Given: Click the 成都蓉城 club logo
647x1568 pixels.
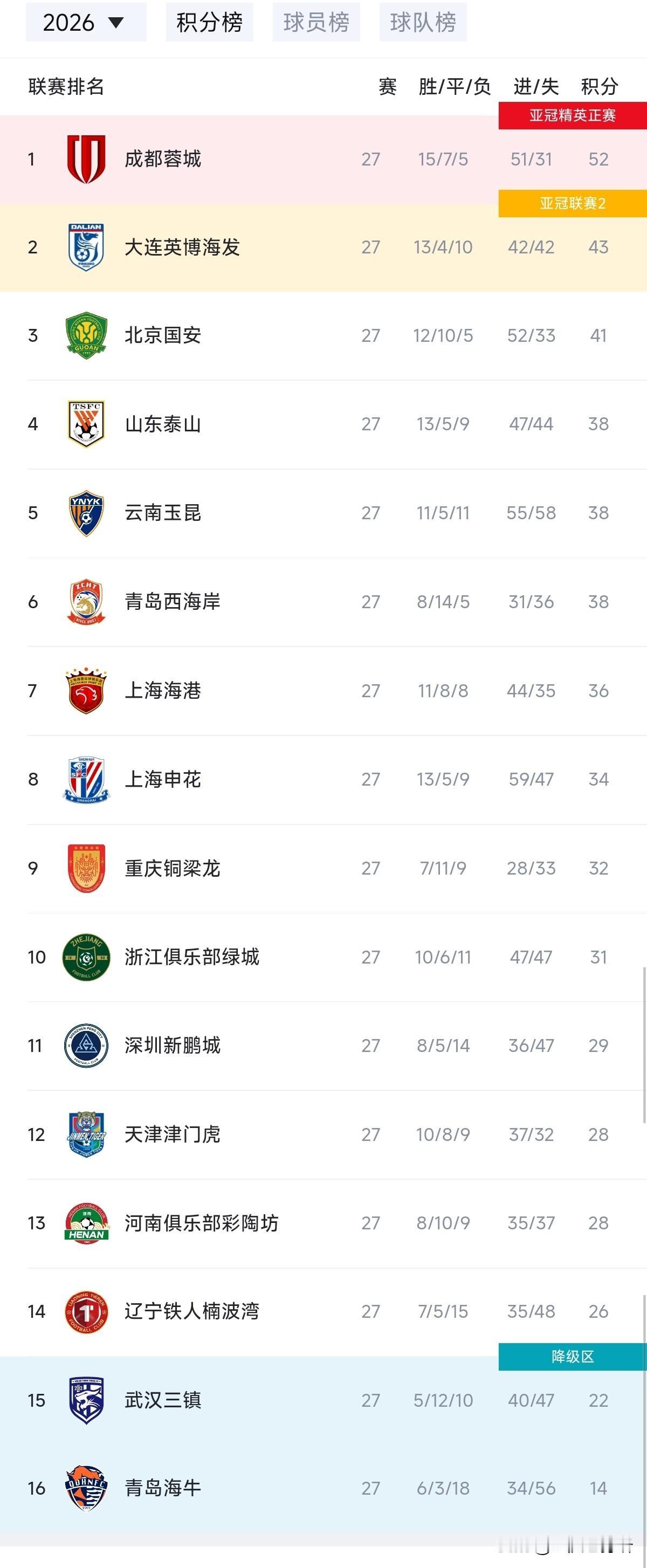Looking at the screenshot, I should pyautogui.click(x=86, y=159).
